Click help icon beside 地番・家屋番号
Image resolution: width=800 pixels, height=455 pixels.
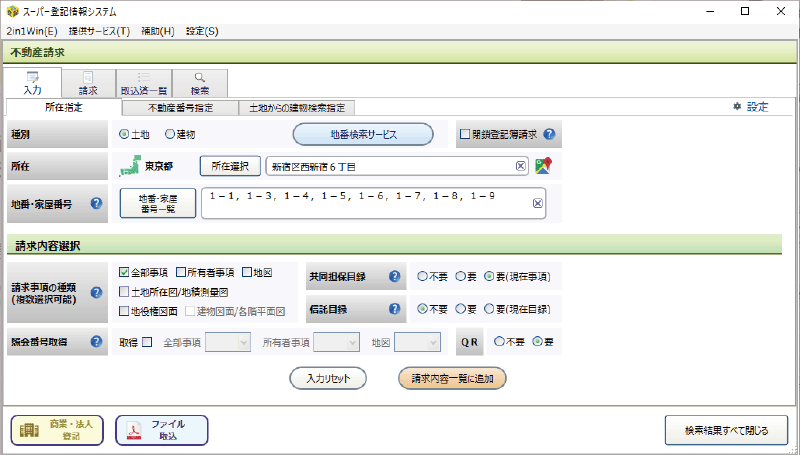97,203
